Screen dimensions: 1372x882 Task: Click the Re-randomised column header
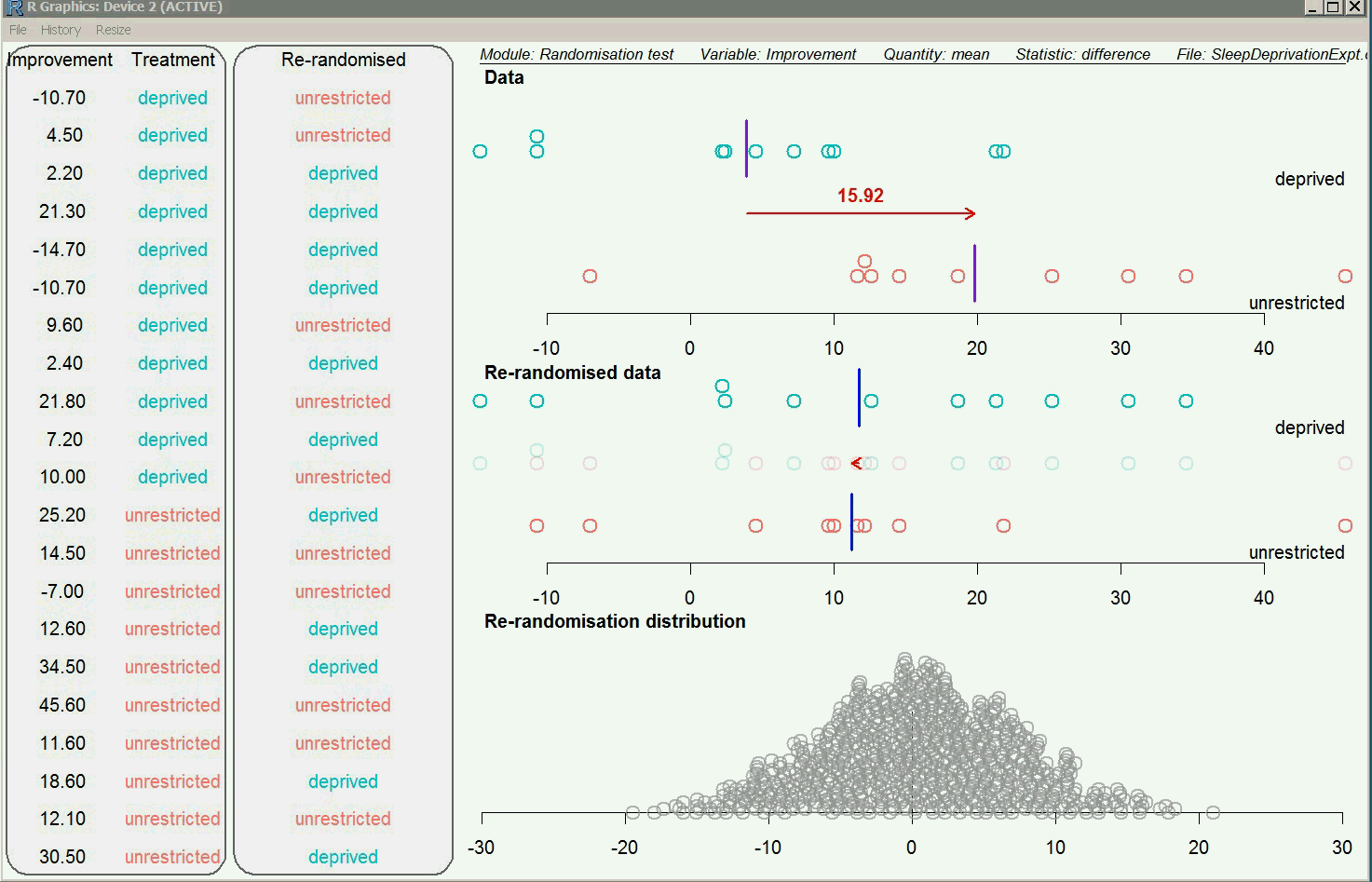[343, 60]
